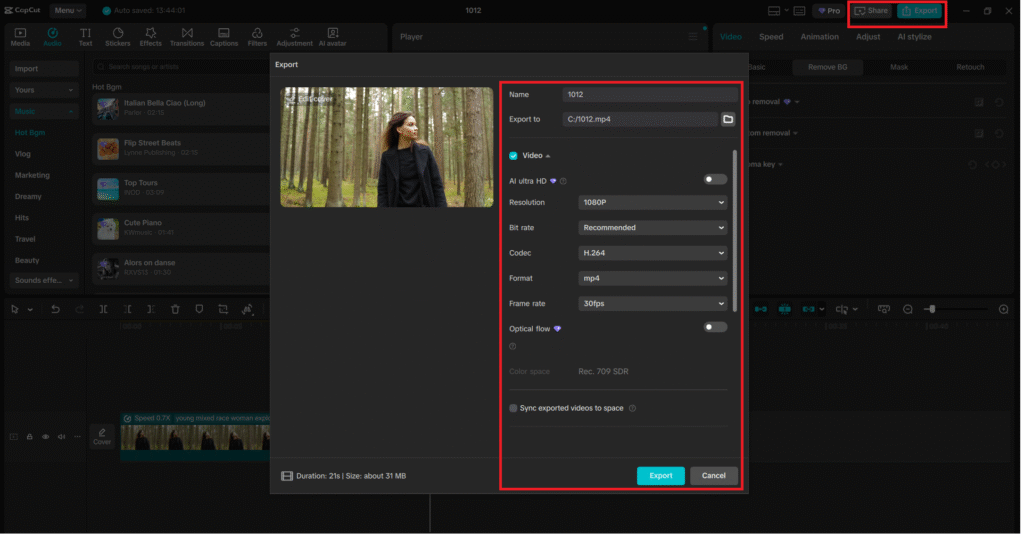The width and height of the screenshot is (1024, 541).
Task: Click the split clip icon in timeline toolbar
Action: [103, 310]
